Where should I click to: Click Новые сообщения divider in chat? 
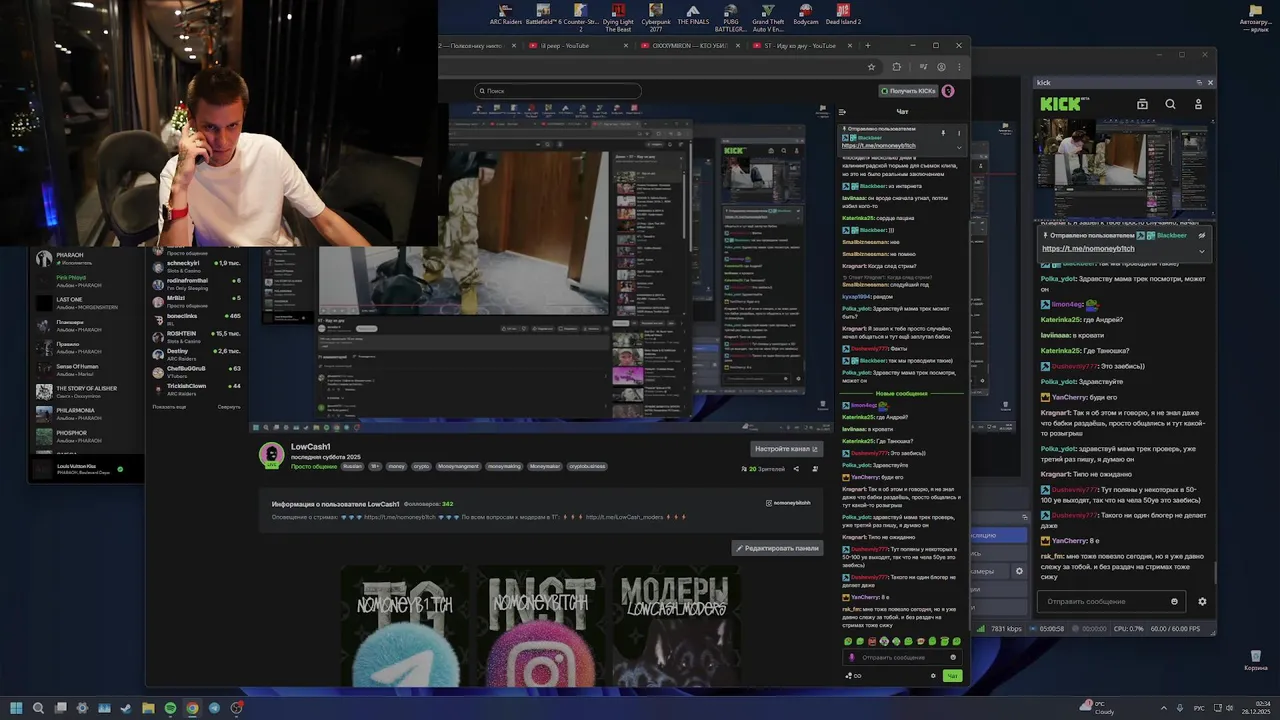[902, 393]
